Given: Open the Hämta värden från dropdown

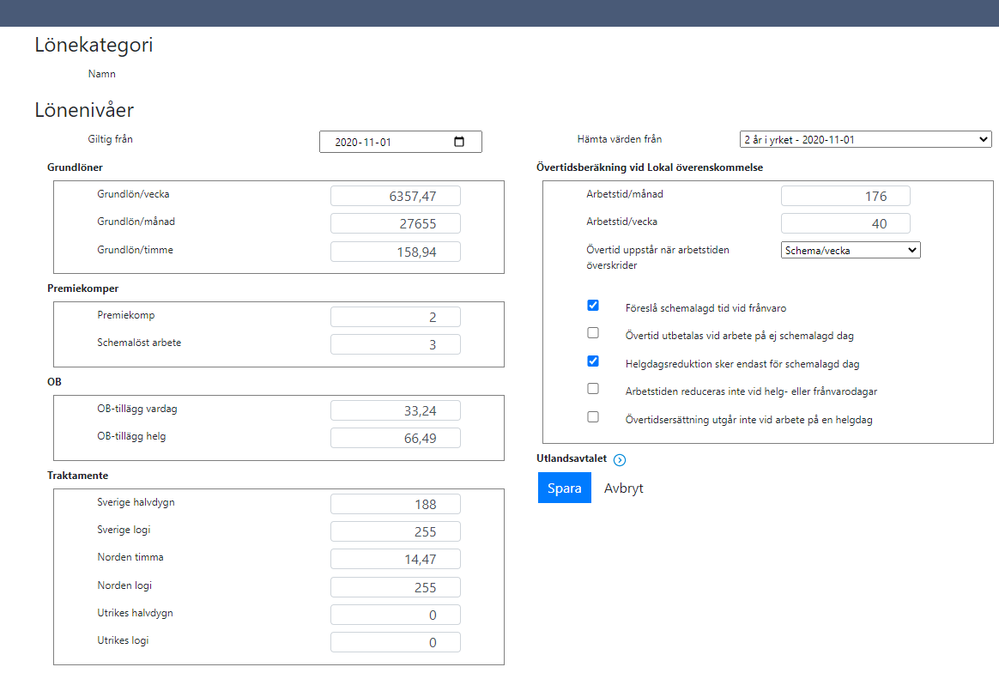Looking at the screenshot, I should point(864,140).
